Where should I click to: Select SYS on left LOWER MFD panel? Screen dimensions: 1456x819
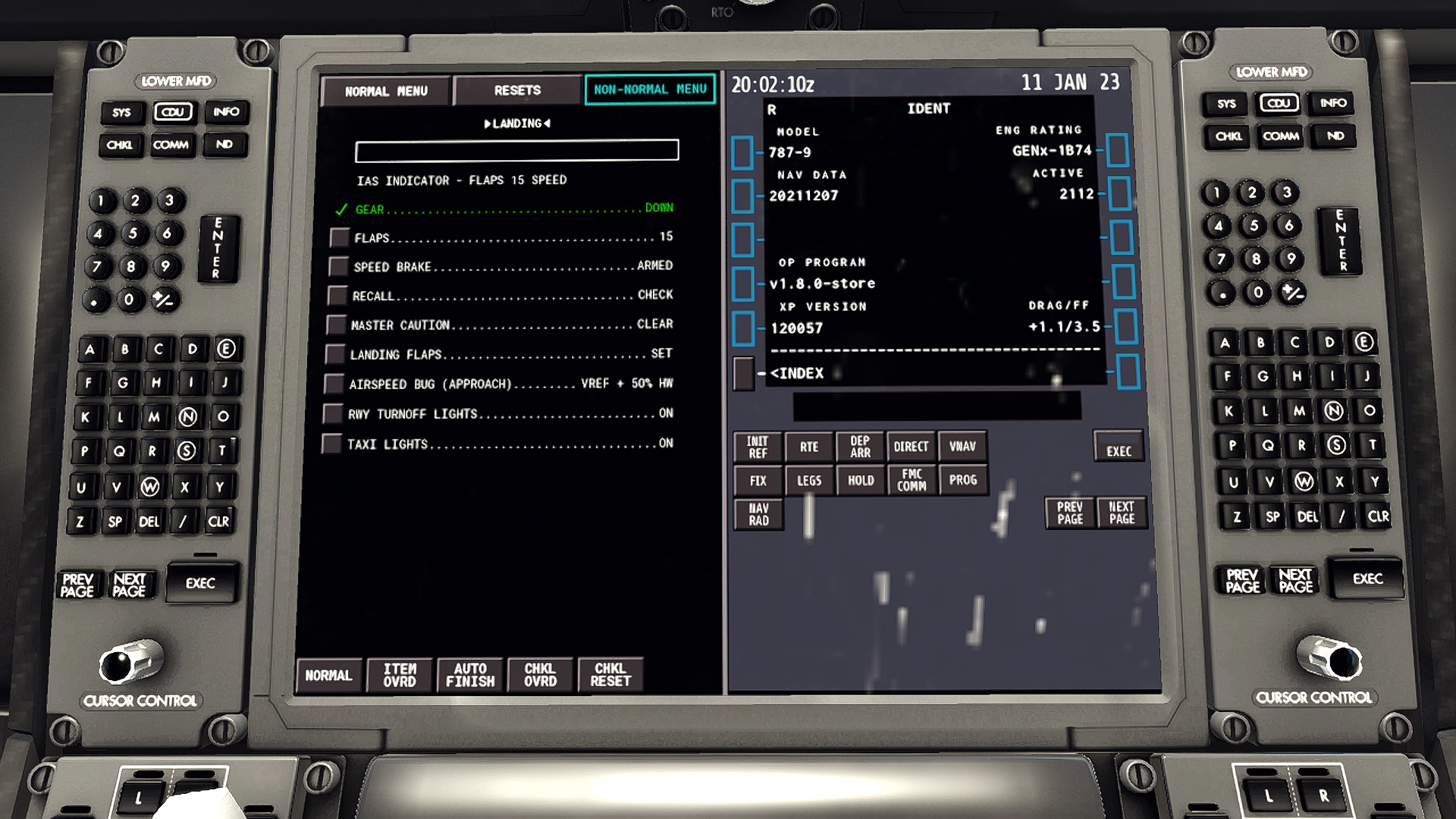pyautogui.click(x=121, y=113)
